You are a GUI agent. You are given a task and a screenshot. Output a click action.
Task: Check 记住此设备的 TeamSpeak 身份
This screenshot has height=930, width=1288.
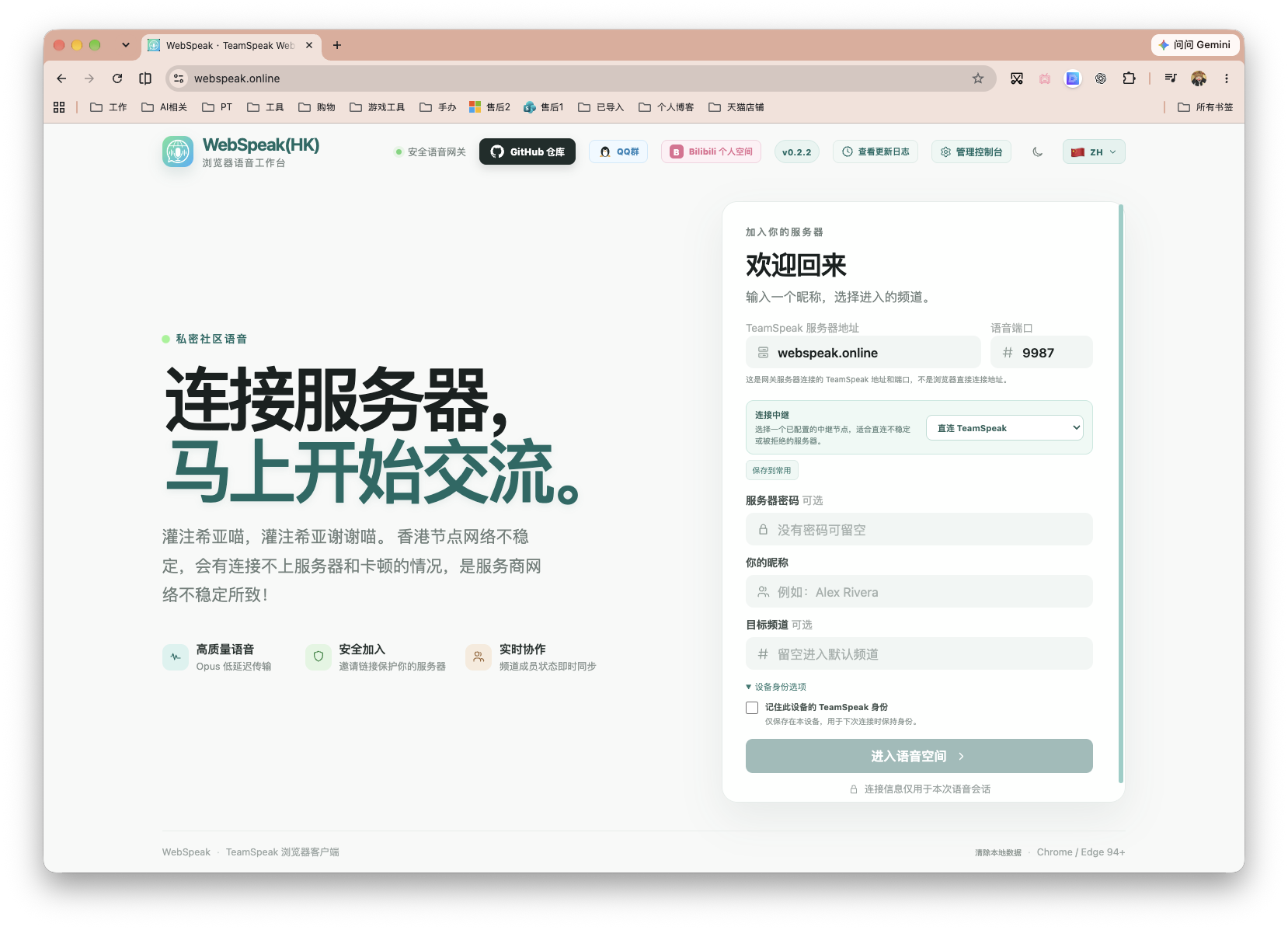(x=752, y=708)
